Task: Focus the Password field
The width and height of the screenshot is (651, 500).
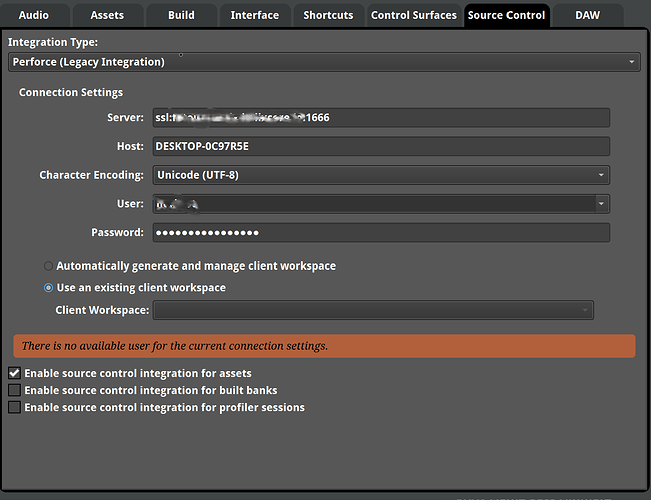Action: tap(380, 233)
